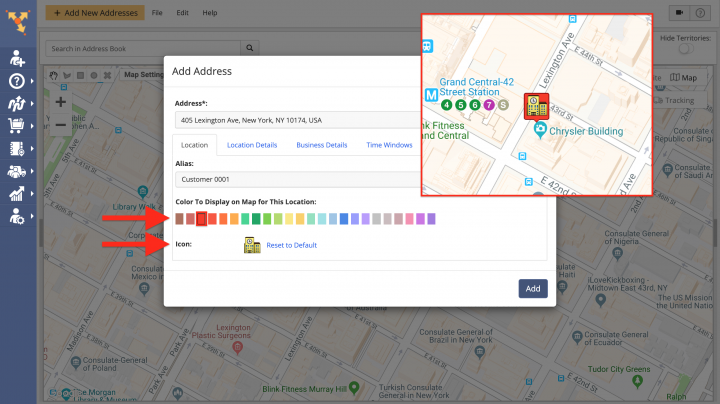
Task: Expand the help sidebar submenu arrow
Action: [32, 81]
